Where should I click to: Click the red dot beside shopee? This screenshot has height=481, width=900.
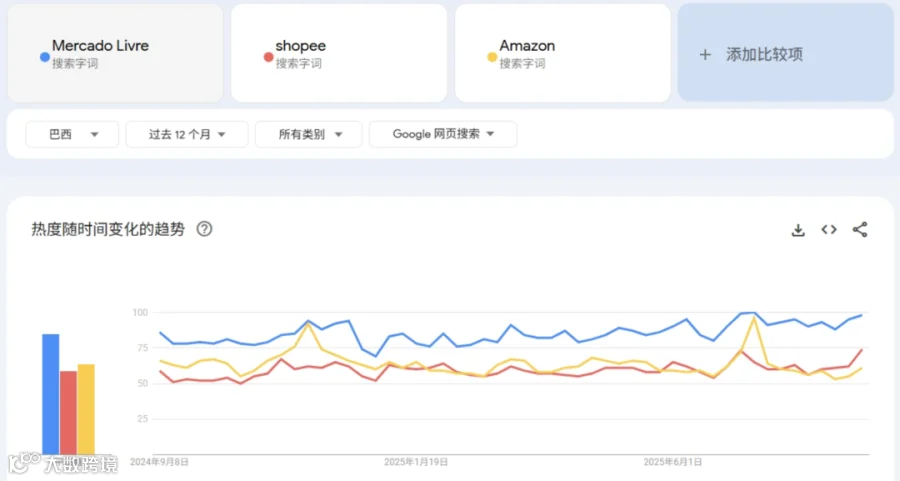tap(268, 57)
